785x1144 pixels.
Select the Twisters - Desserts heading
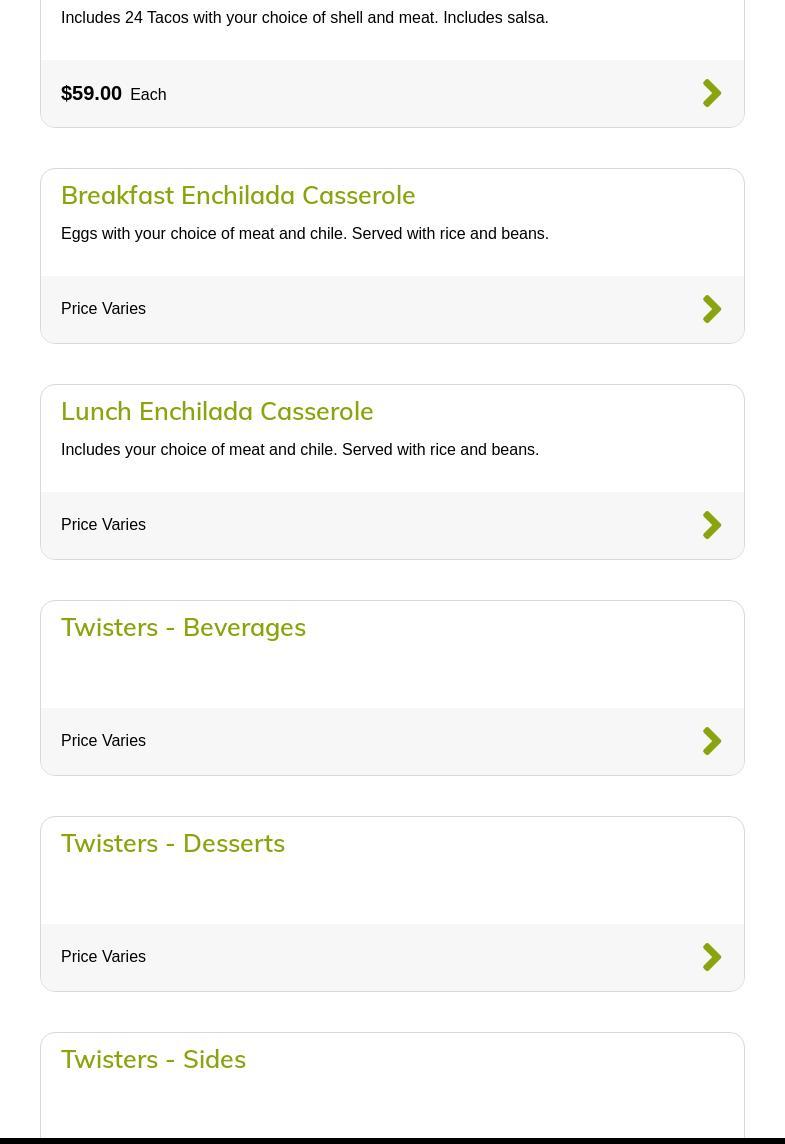173,843
